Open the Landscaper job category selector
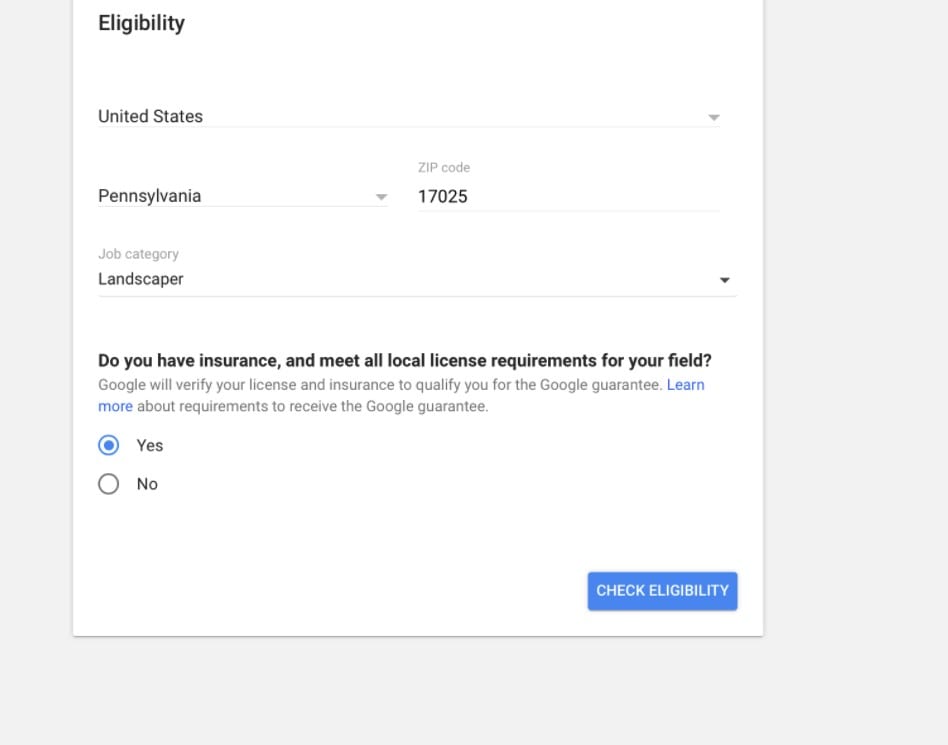The height and width of the screenshot is (745, 948). pos(417,279)
